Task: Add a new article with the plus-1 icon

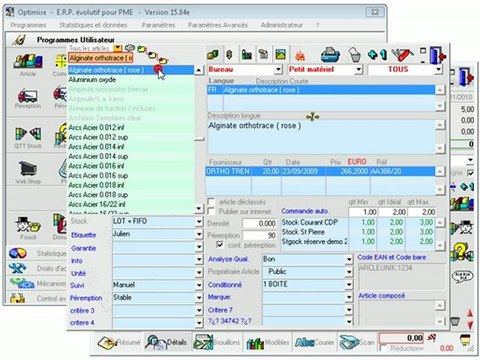Action: (377, 54)
